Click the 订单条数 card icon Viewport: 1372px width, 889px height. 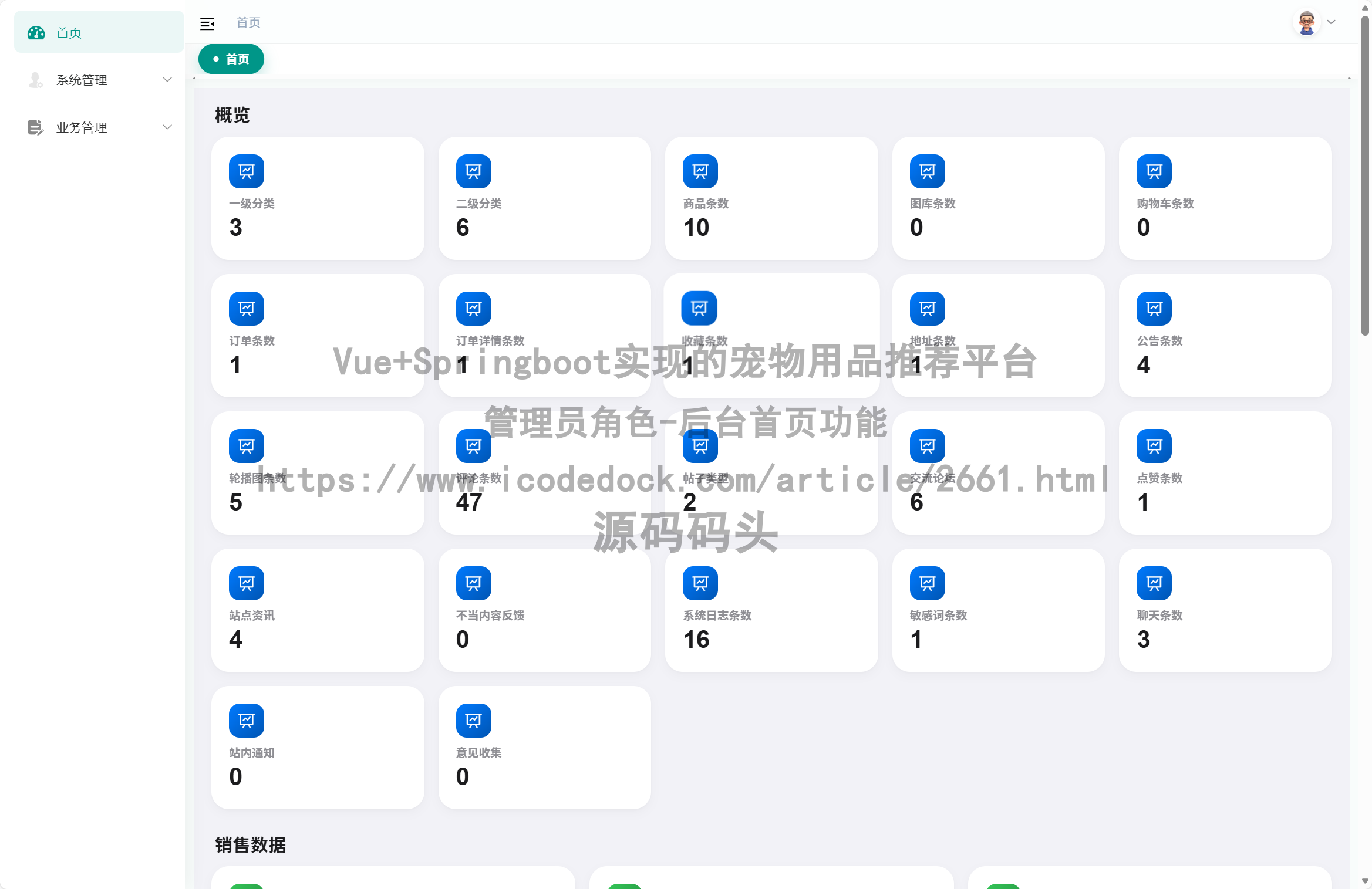coord(246,308)
